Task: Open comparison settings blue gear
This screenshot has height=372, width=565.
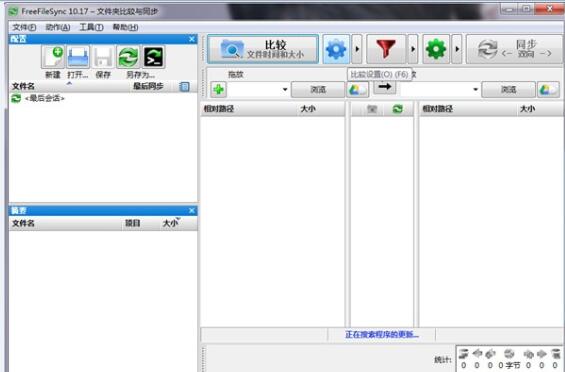Action: pos(336,49)
